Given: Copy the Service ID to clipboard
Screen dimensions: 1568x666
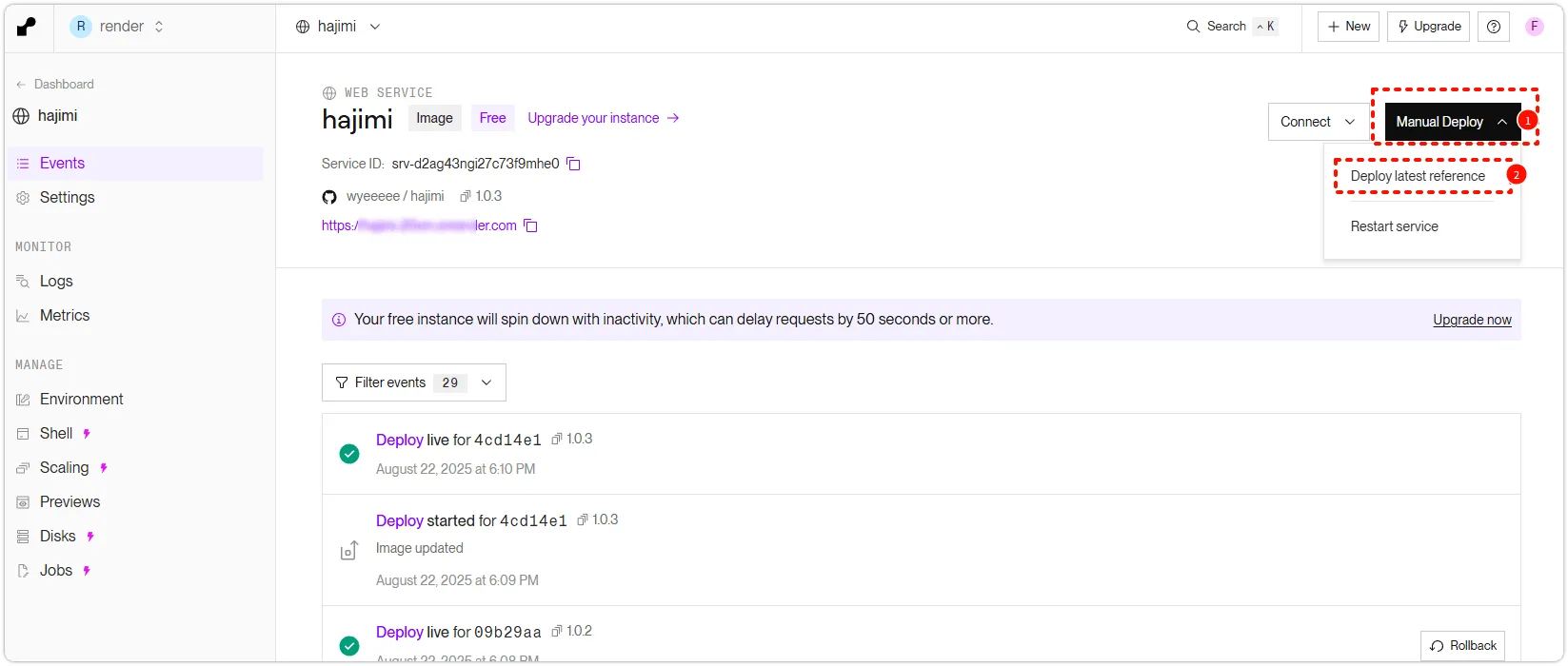Looking at the screenshot, I should tap(573, 164).
